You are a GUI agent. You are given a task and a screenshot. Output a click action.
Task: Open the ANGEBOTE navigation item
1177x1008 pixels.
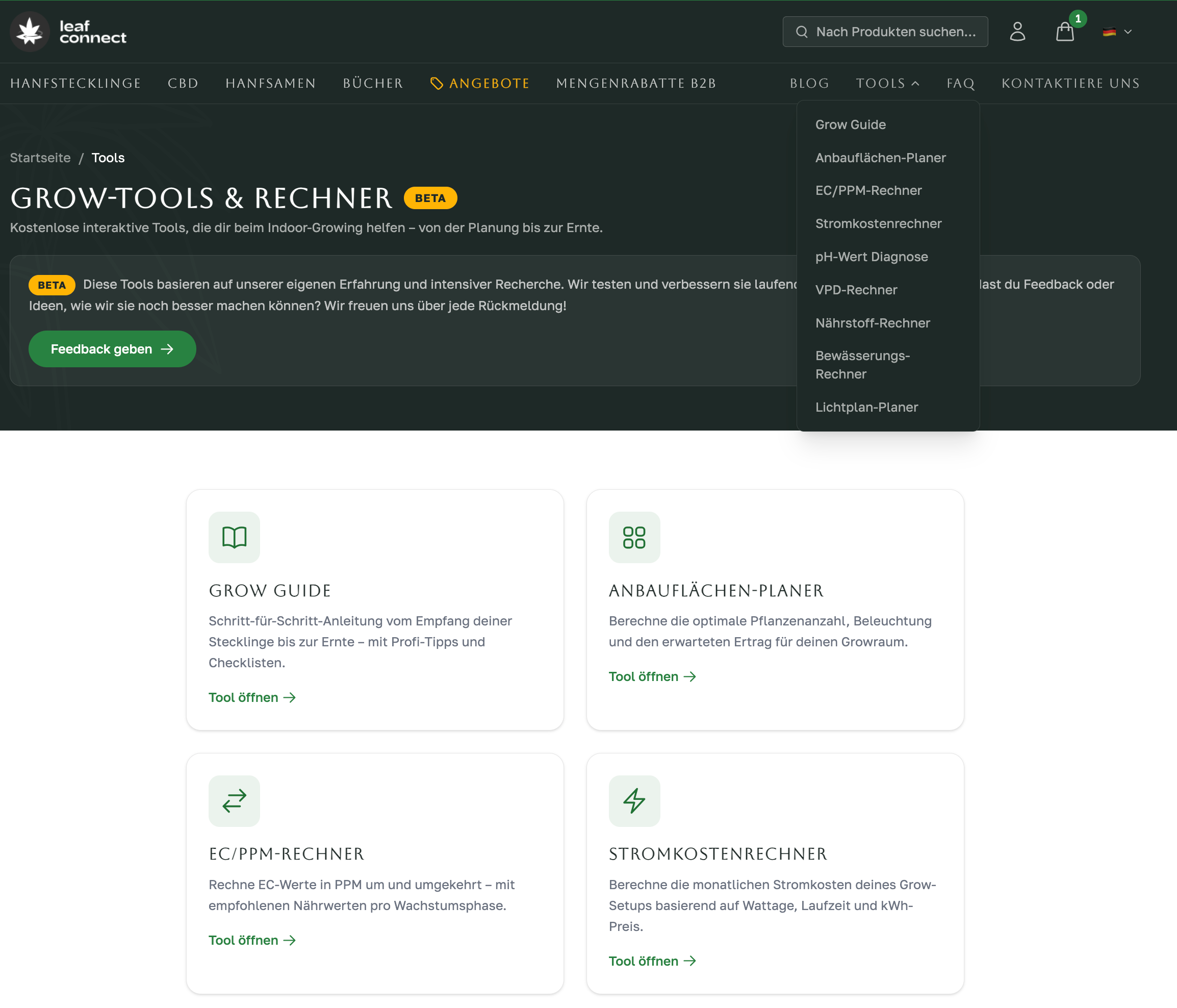[480, 84]
